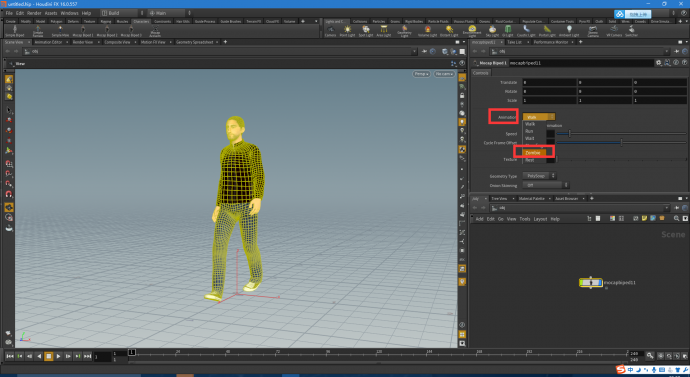The width and height of the screenshot is (690, 377).
Task: Click the Mocap Acrobatic shelf tool
Action: [x=155, y=31]
